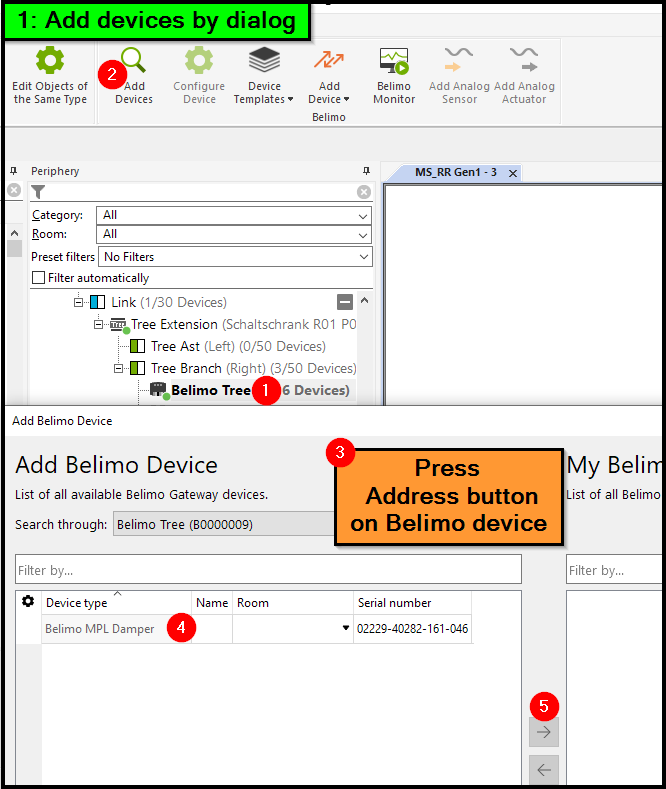Image resolution: width=666 pixels, height=789 pixels.
Task: Click the left arrow remove button
Action: [x=544, y=769]
